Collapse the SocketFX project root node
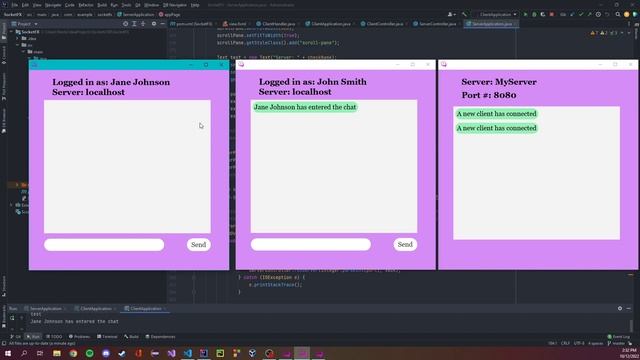 click(11, 31)
